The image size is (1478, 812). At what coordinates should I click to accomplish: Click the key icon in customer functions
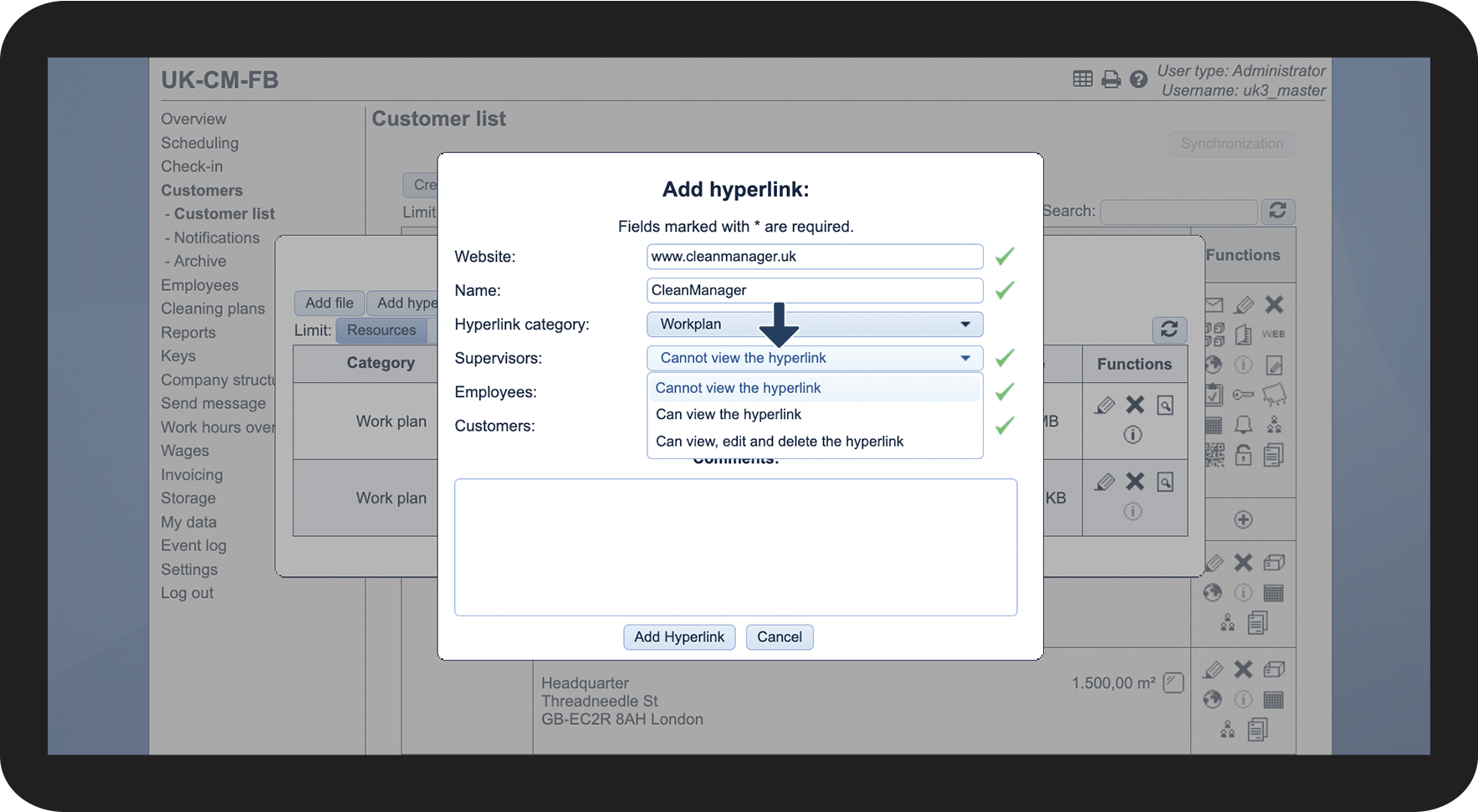[x=1244, y=395]
